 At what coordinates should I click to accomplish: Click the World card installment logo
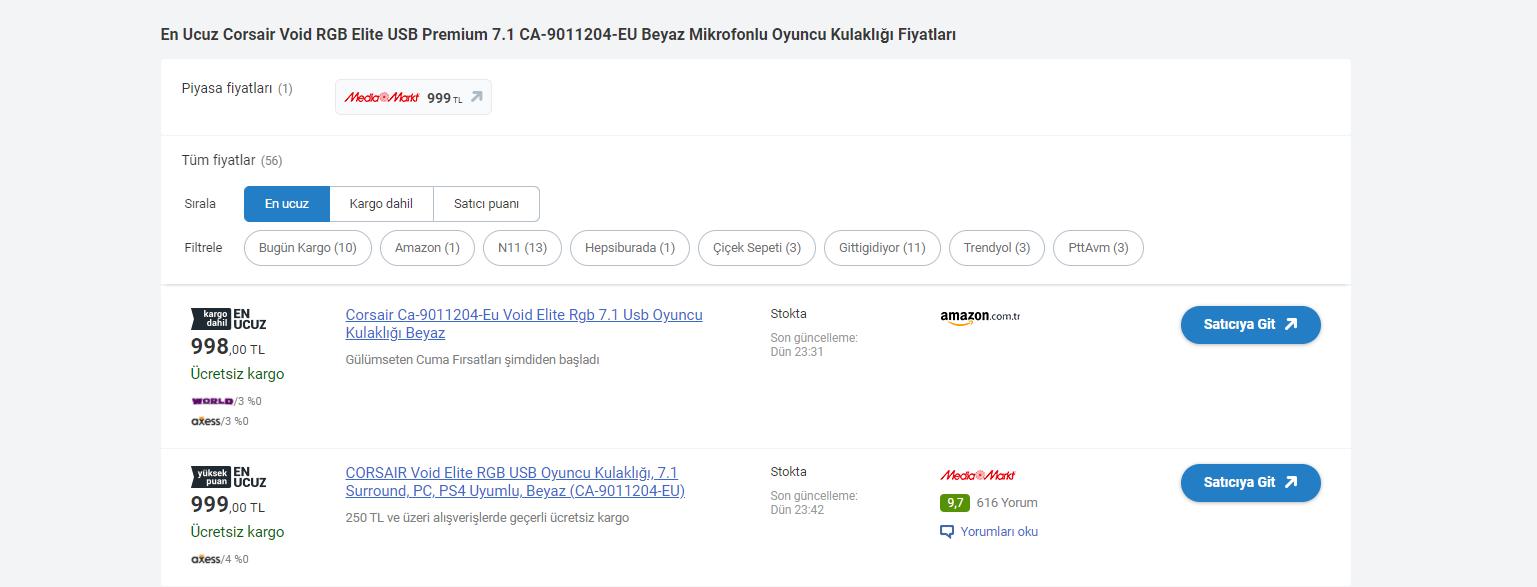[212, 401]
